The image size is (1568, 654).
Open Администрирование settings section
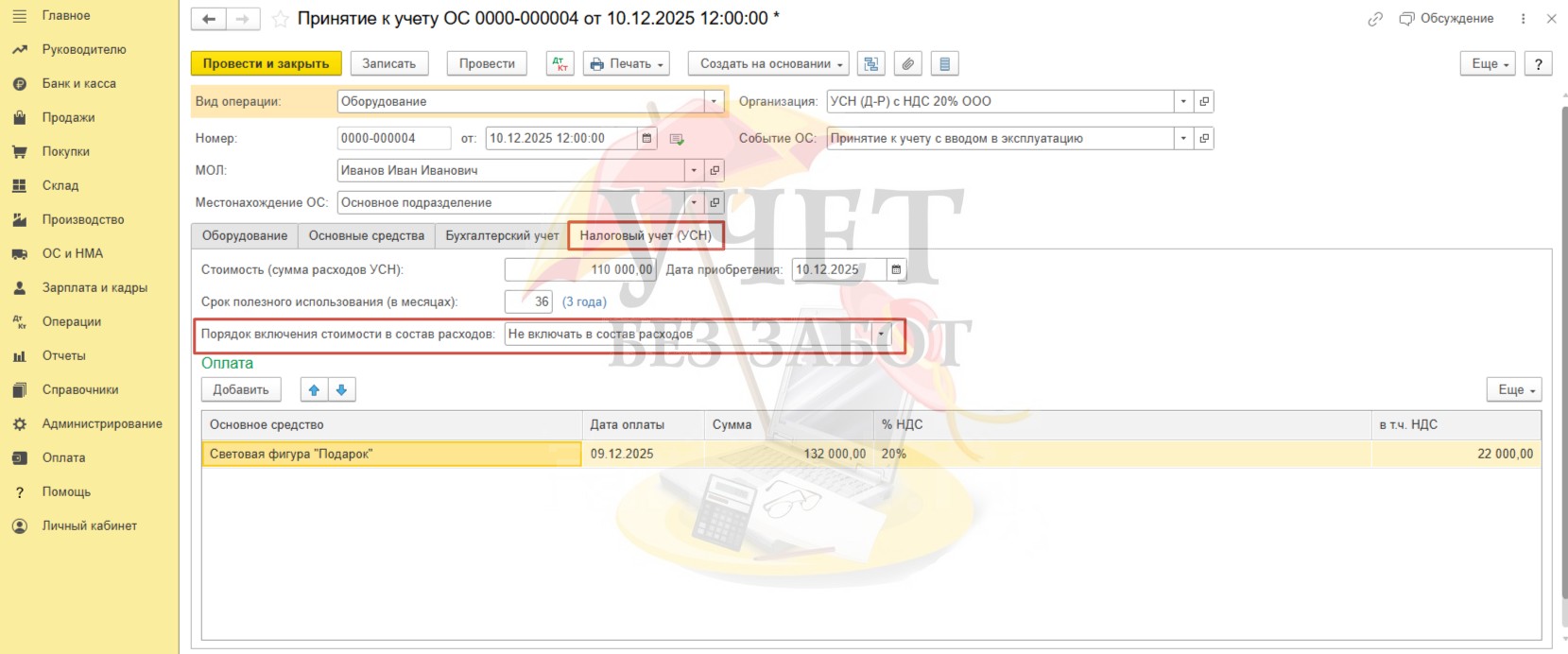click(x=101, y=423)
